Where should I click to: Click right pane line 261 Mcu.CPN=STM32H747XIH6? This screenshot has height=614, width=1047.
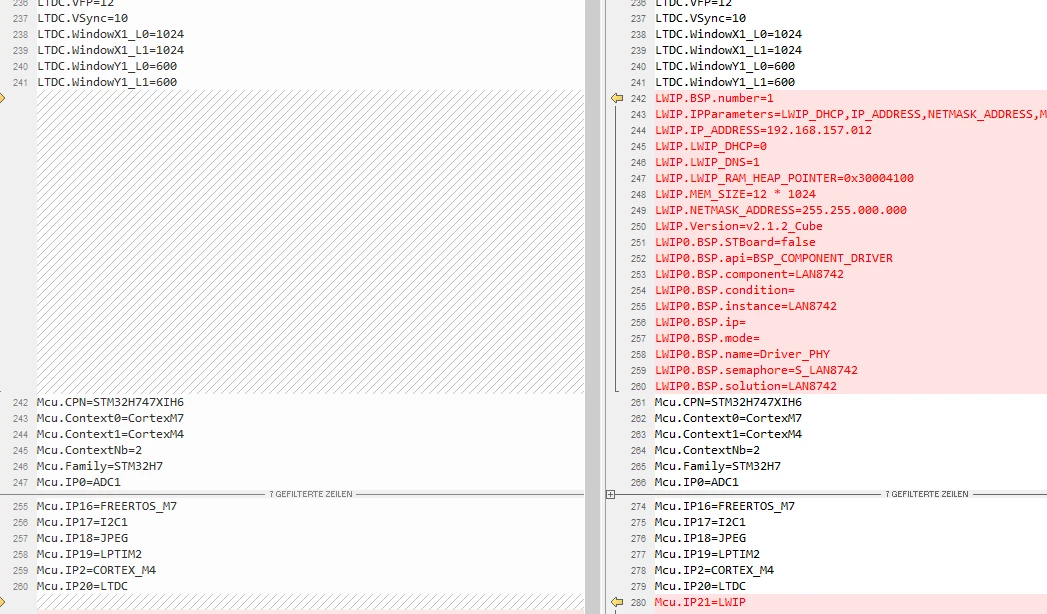(x=728, y=402)
